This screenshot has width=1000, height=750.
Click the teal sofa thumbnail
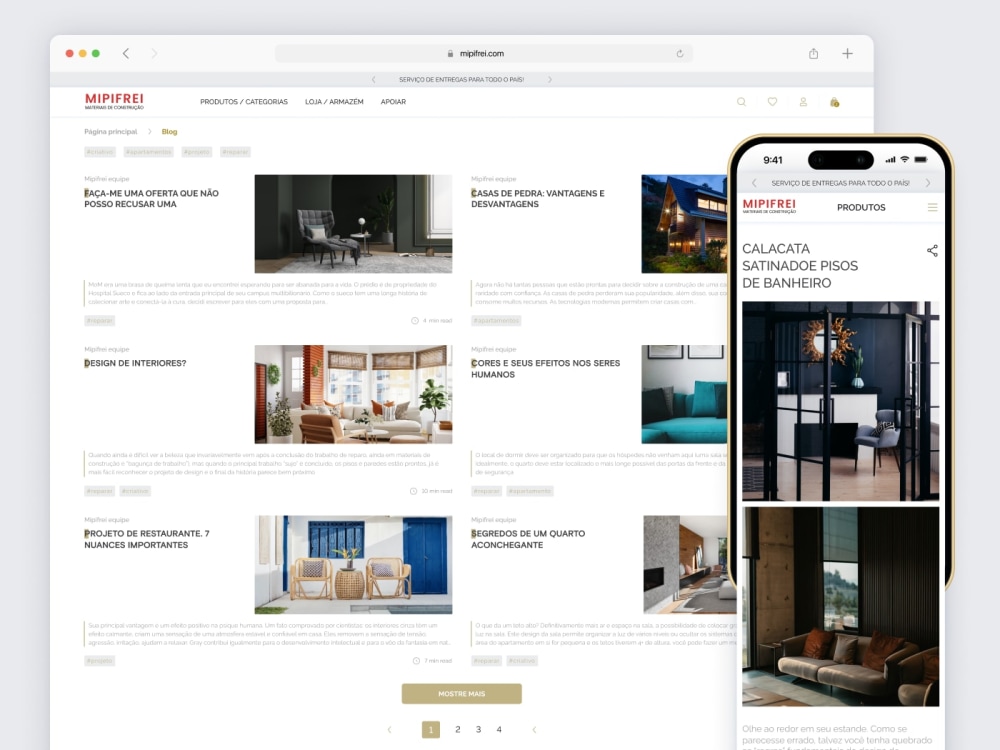coord(684,394)
